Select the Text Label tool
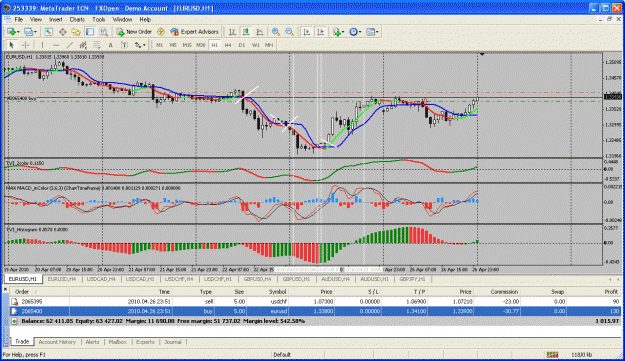 coord(124,45)
